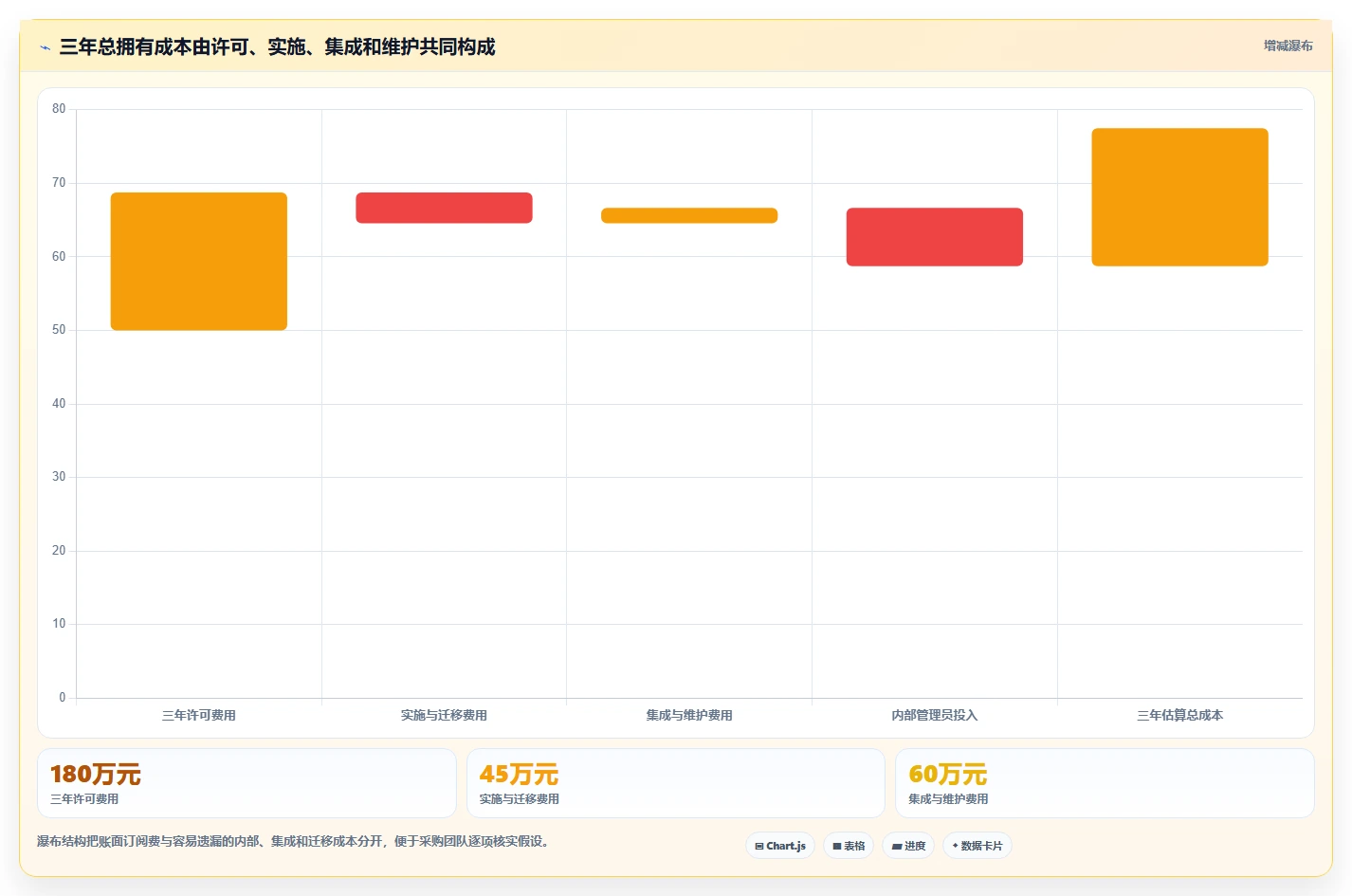
Task: Click the 三年许可费用 x-axis label
Action: click(x=199, y=715)
